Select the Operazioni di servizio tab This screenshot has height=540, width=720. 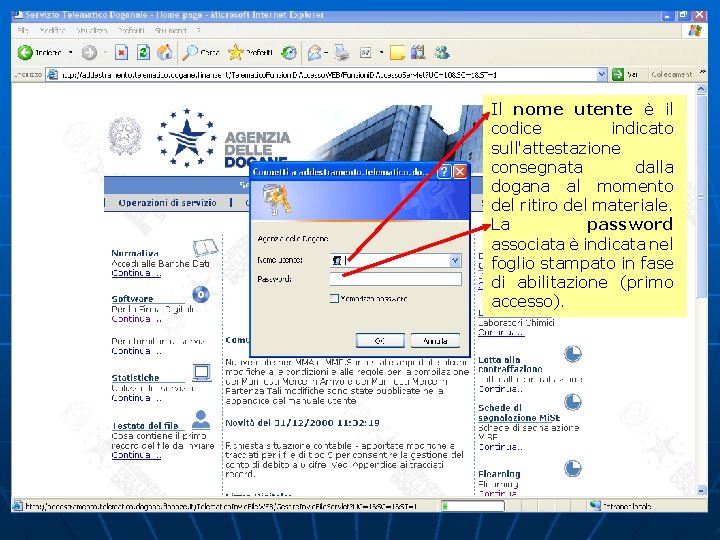point(167,202)
